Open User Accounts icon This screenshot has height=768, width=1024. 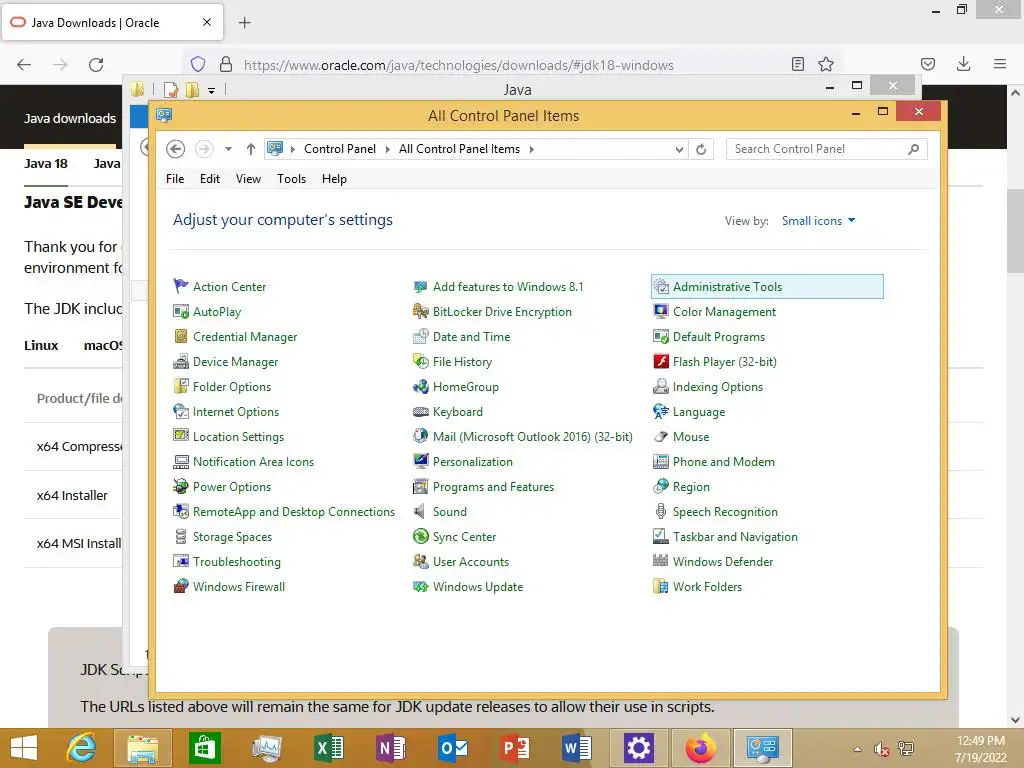click(421, 562)
